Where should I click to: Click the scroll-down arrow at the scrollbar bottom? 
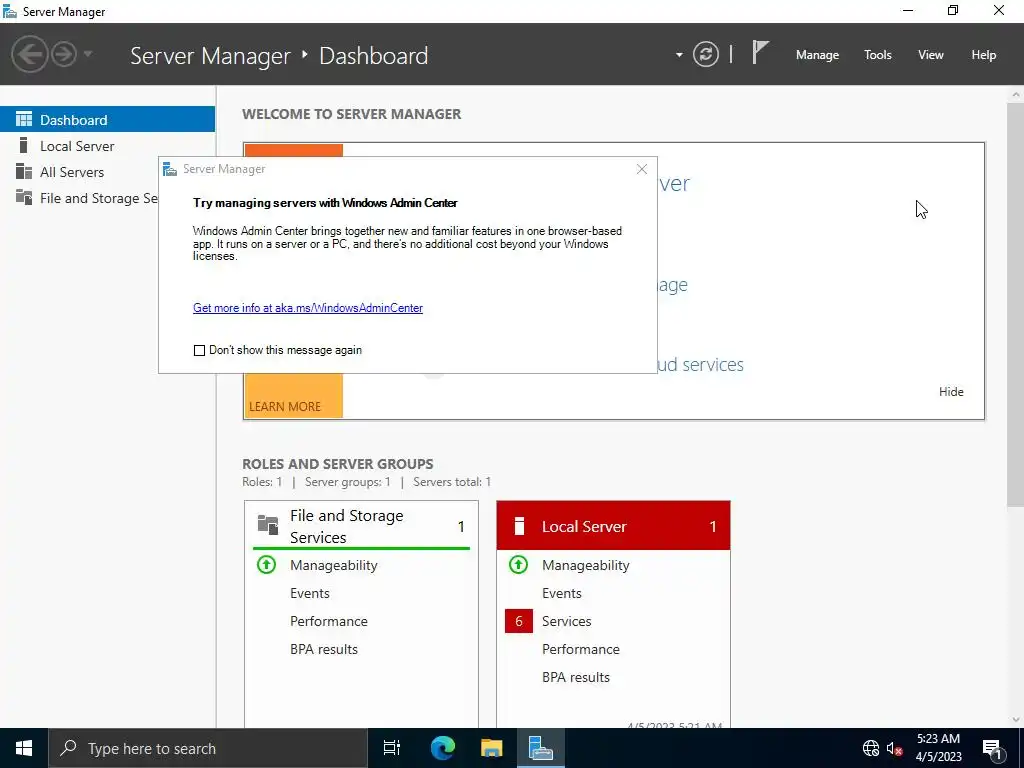pyautogui.click(x=1016, y=720)
